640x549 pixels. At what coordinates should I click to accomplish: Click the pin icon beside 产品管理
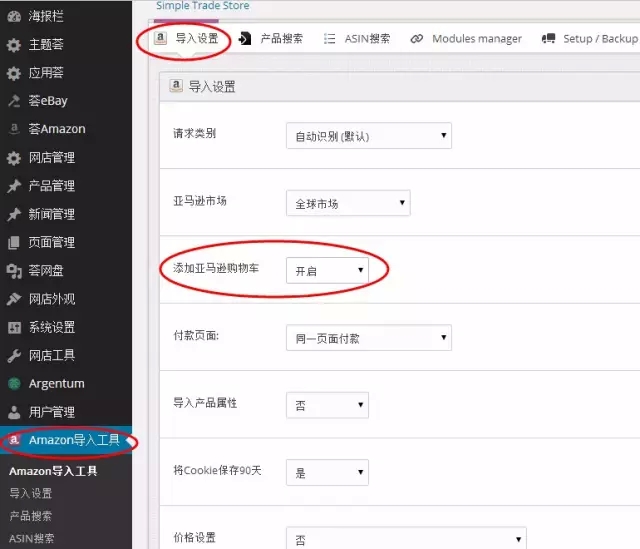[13, 186]
